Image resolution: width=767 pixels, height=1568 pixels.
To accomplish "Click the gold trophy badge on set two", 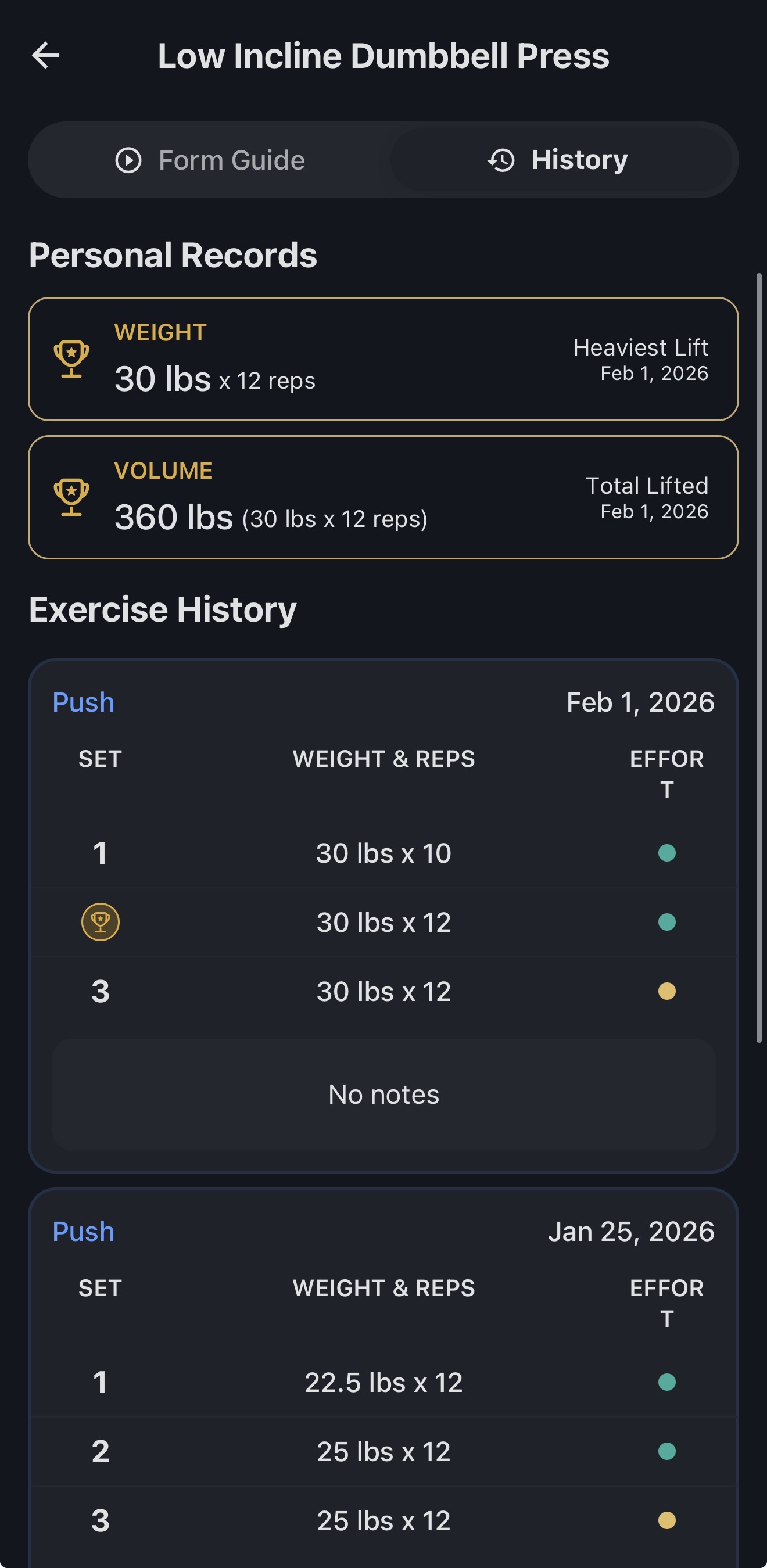I will [x=101, y=921].
